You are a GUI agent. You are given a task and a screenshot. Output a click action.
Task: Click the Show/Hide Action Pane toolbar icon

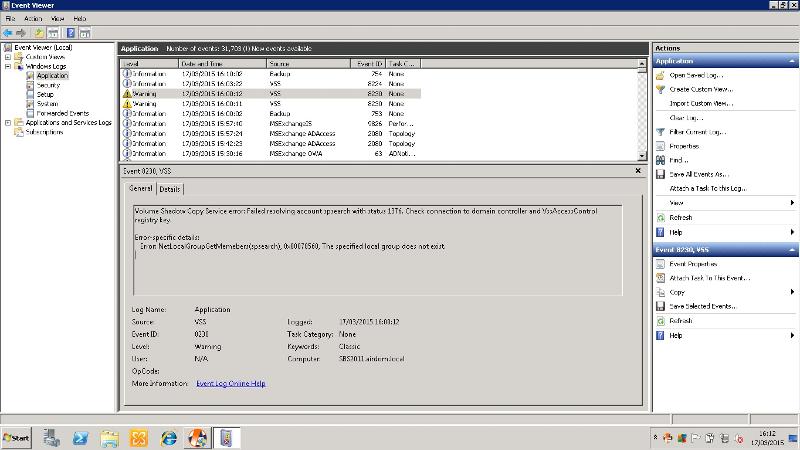[x=85, y=33]
